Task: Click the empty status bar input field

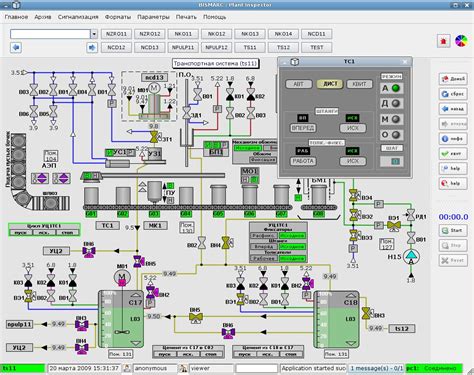Action: click(257, 368)
